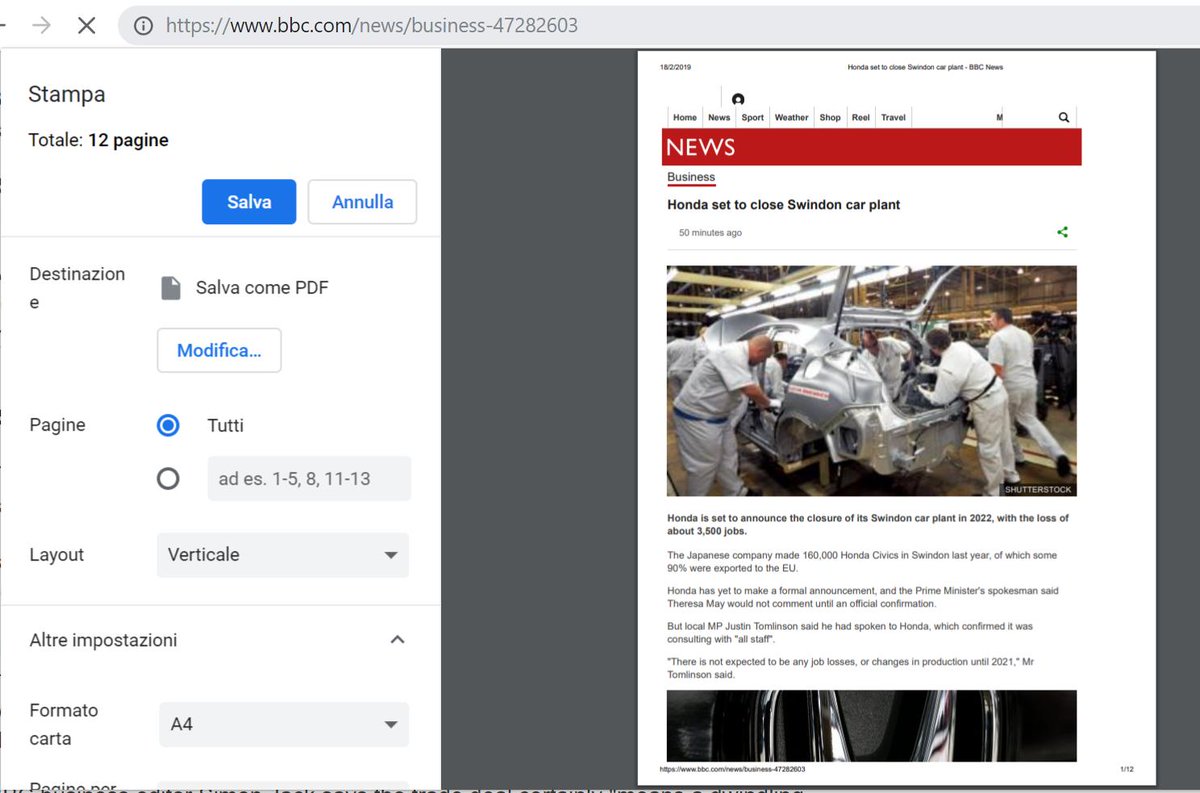The image size is (1200, 793).
Task: Open the Layout Verticale dropdown
Action: (283, 555)
